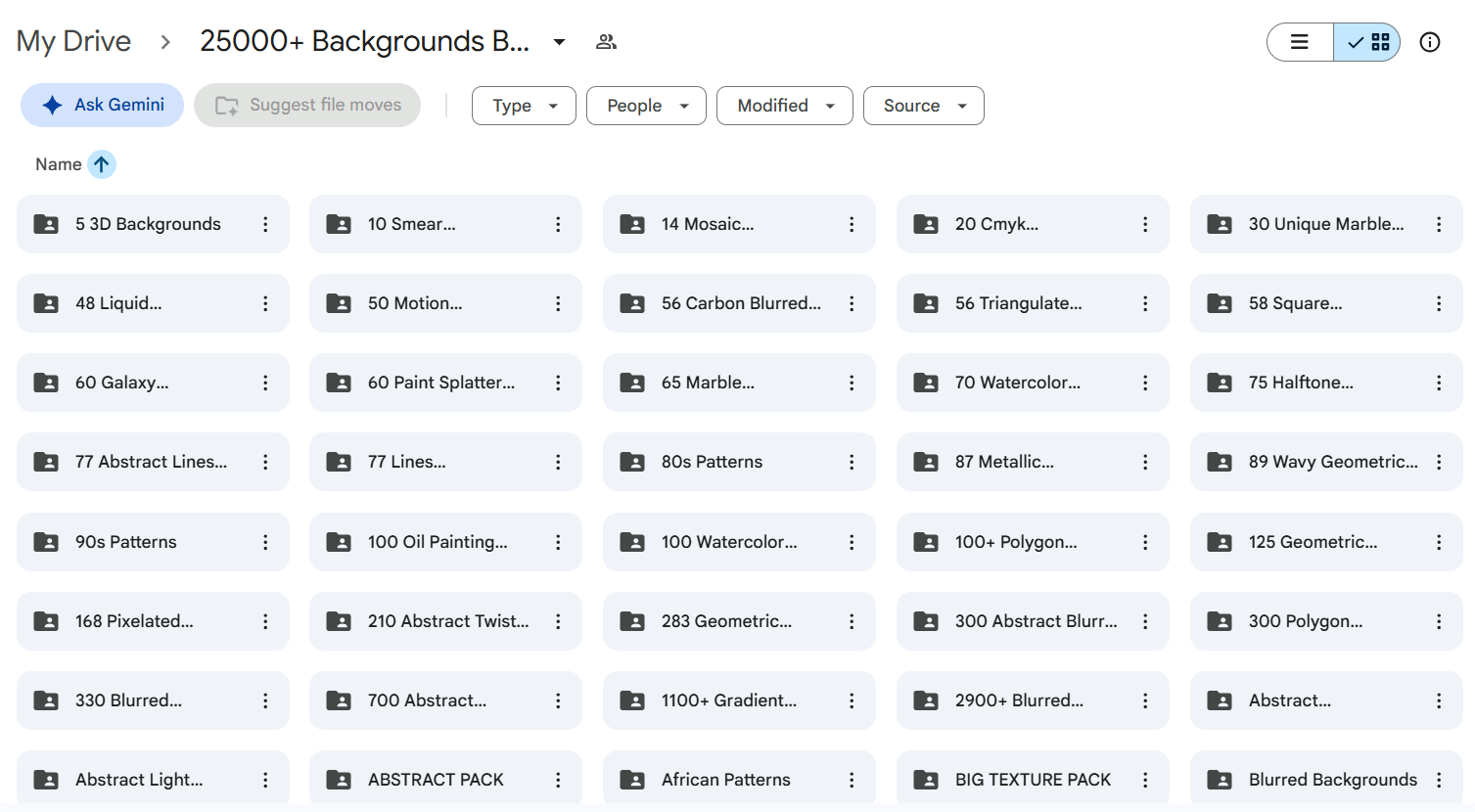Select the 300 Abstract Blurr folder
This screenshot has height=812, width=1475.
tap(1033, 621)
